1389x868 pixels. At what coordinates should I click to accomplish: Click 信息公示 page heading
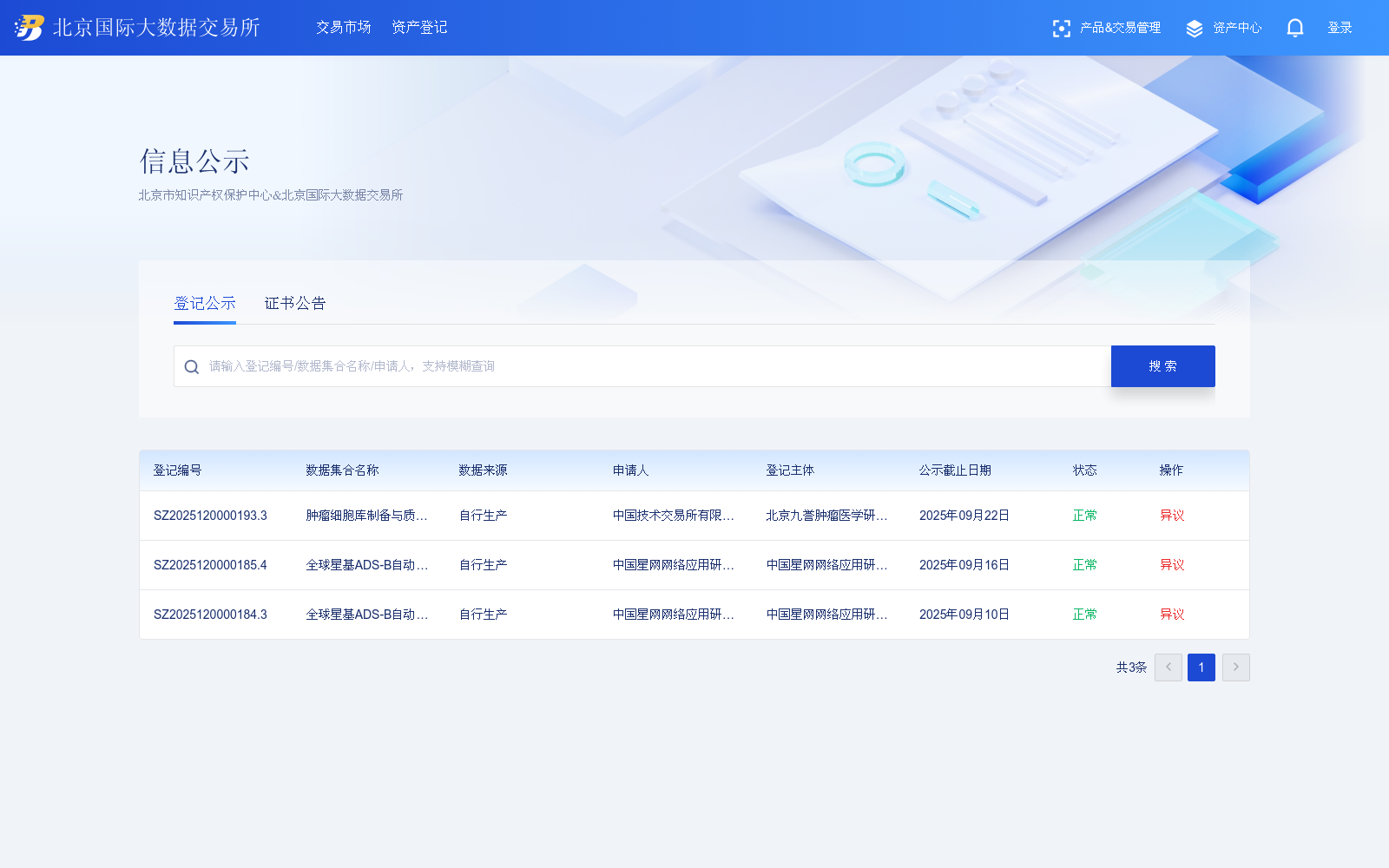point(194,161)
